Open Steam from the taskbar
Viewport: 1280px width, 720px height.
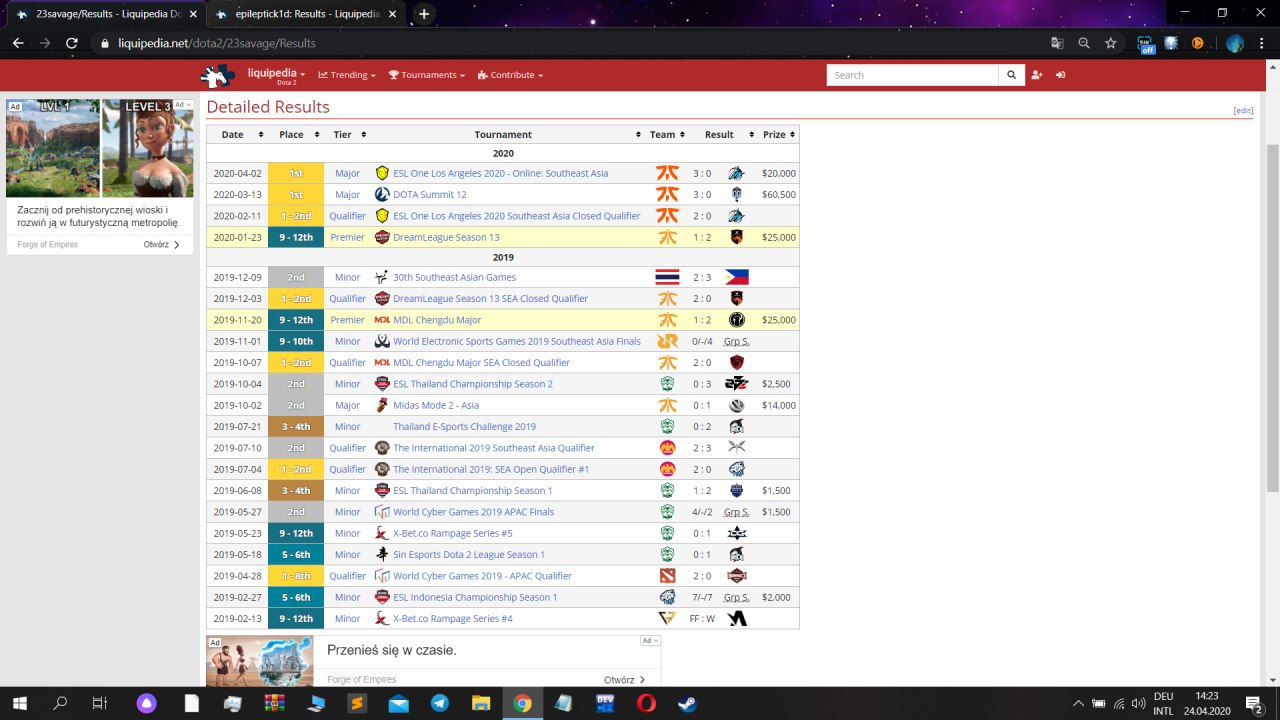(x=687, y=703)
